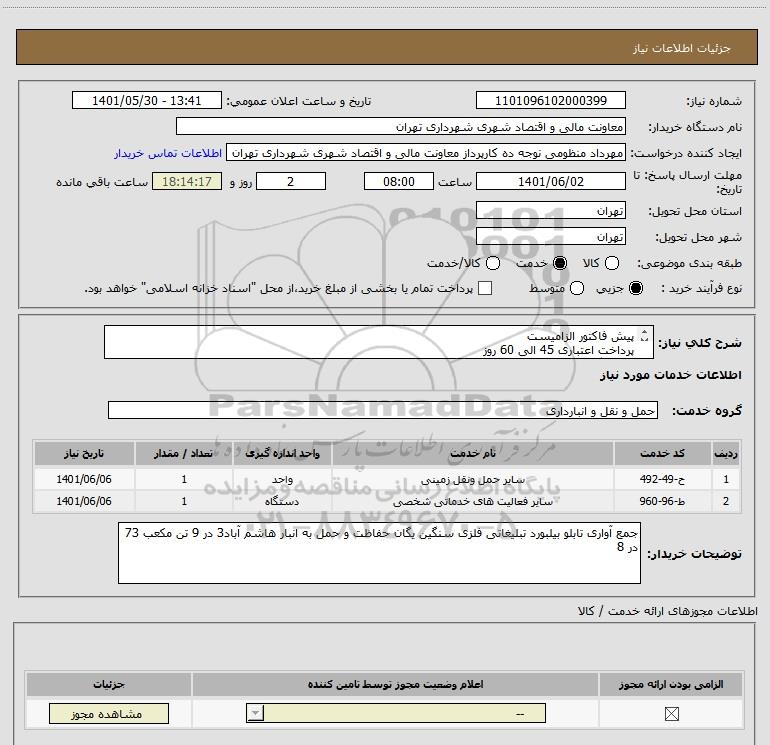Click the deadline time field 08:00
Screen dimensions: 770x745
[x=399, y=182]
